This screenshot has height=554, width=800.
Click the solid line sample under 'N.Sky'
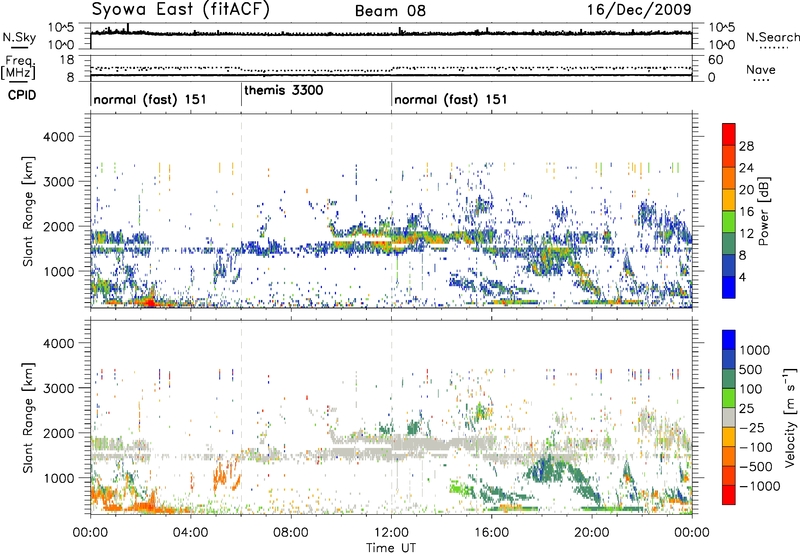[x=19, y=47]
